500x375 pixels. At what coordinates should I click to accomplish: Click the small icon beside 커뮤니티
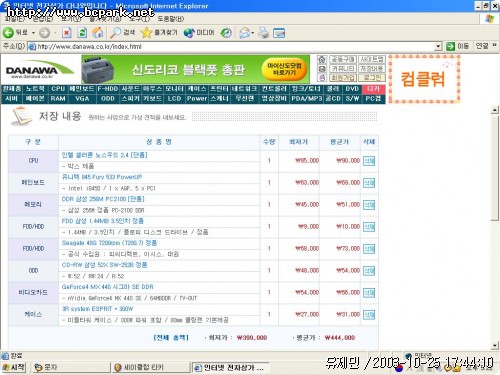(x=322, y=69)
